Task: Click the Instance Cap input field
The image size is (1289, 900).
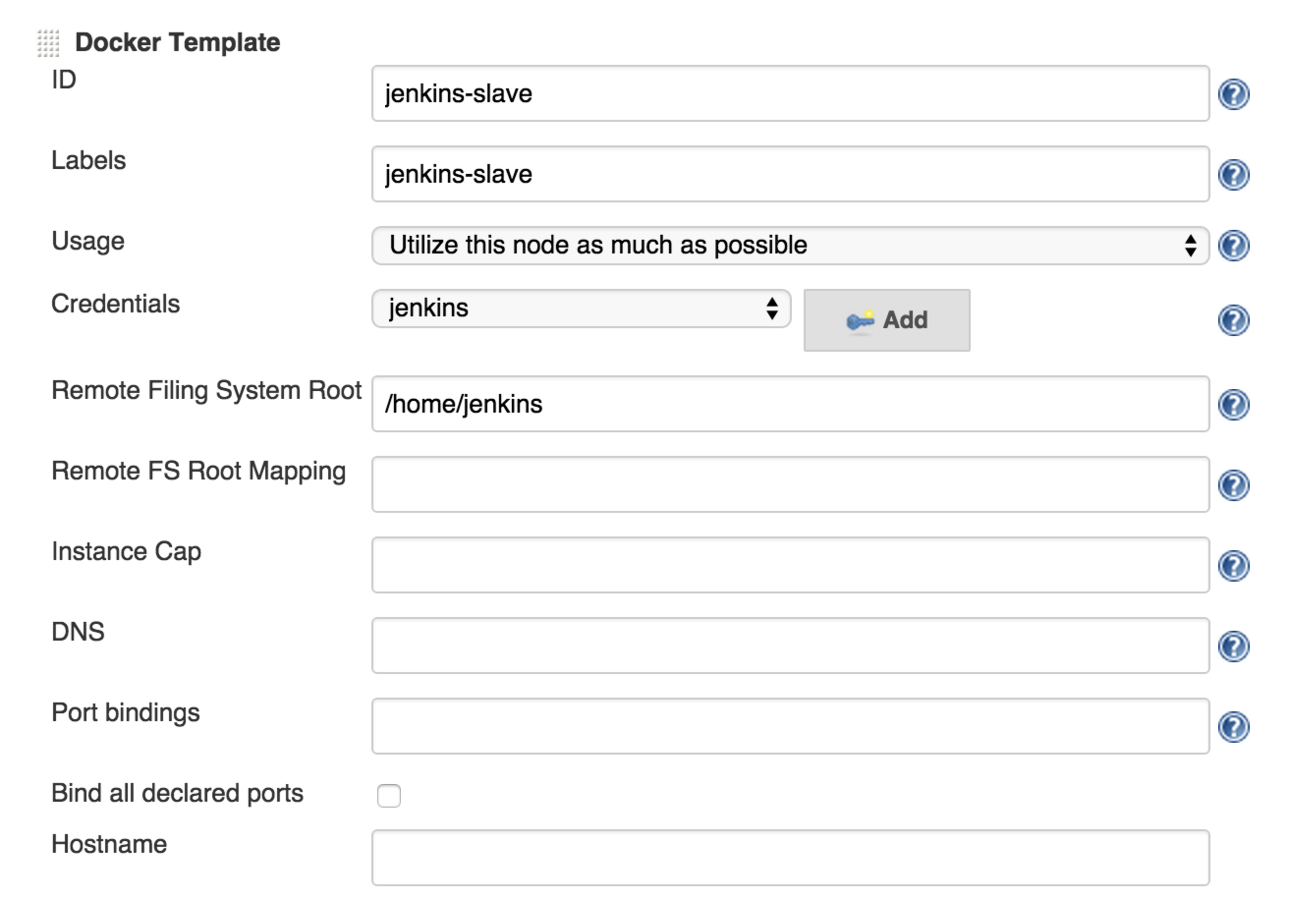Action: [x=790, y=565]
